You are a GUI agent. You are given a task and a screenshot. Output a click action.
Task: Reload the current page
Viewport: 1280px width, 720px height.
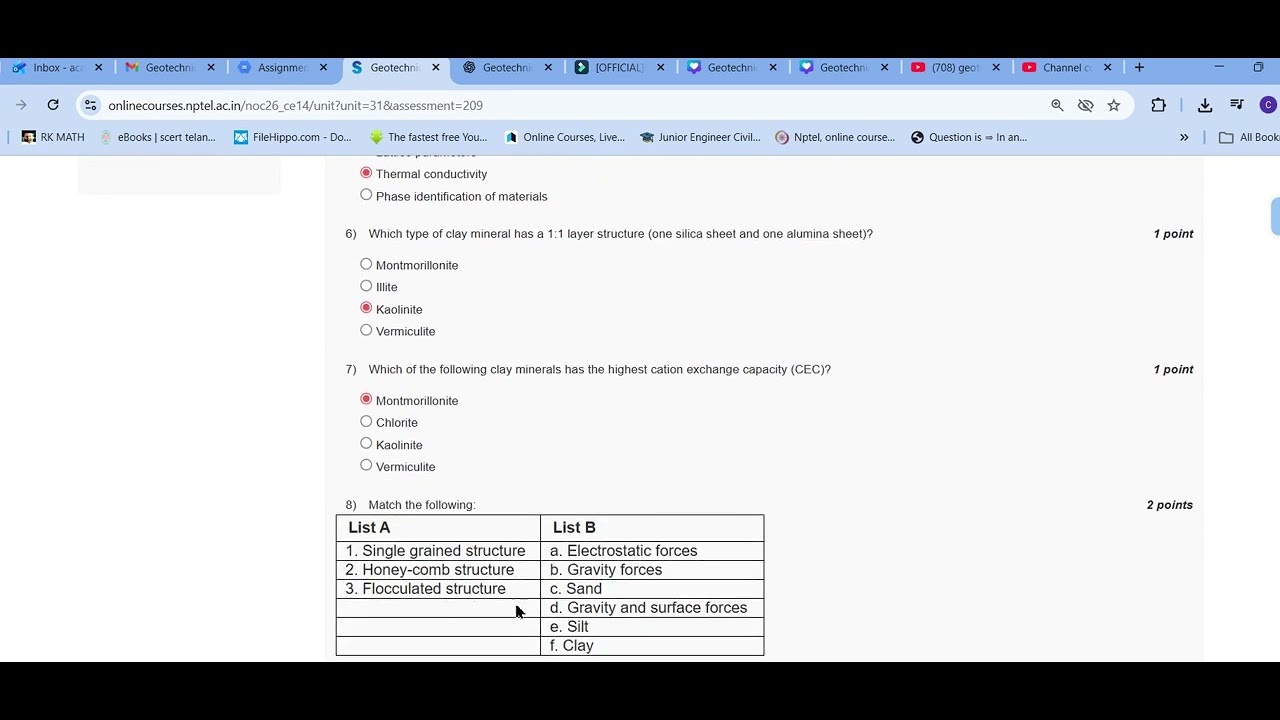coord(53,105)
